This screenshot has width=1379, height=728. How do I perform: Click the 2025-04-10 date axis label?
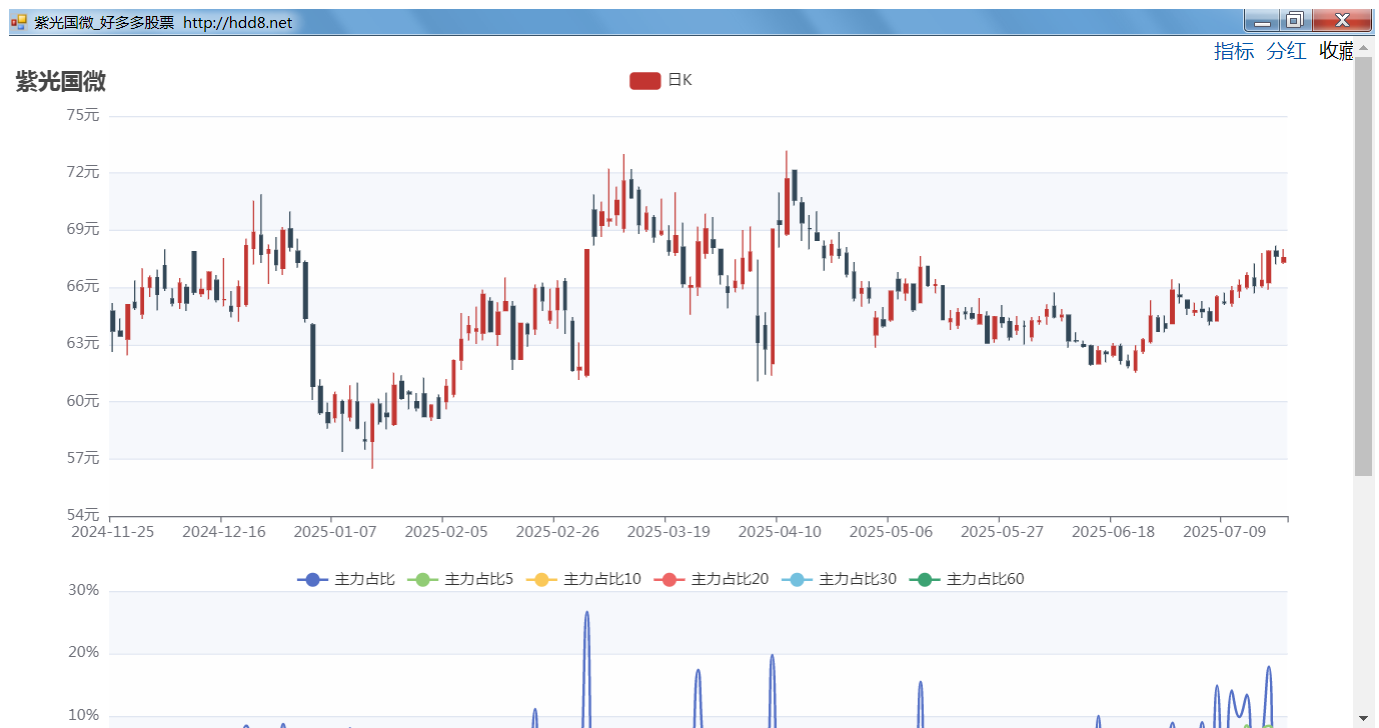(x=780, y=531)
